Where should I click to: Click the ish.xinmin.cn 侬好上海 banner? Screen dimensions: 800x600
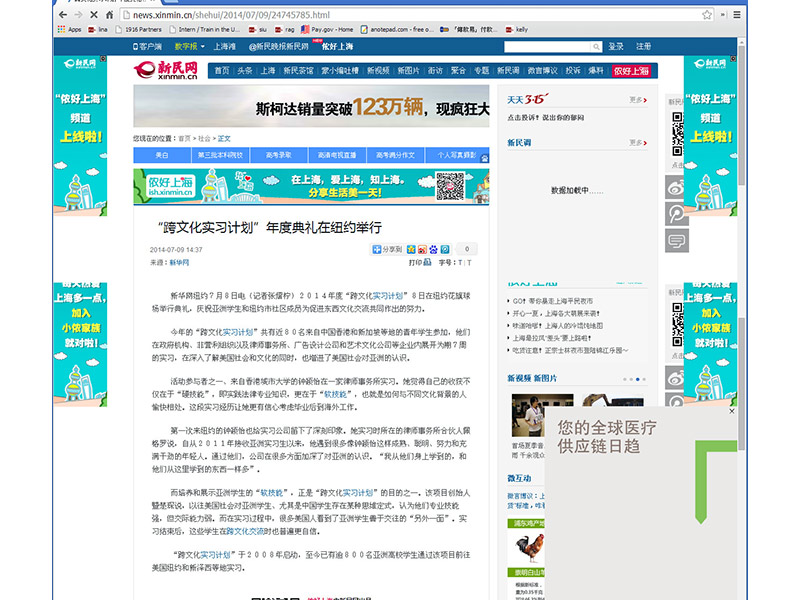click(x=311, y=187)
